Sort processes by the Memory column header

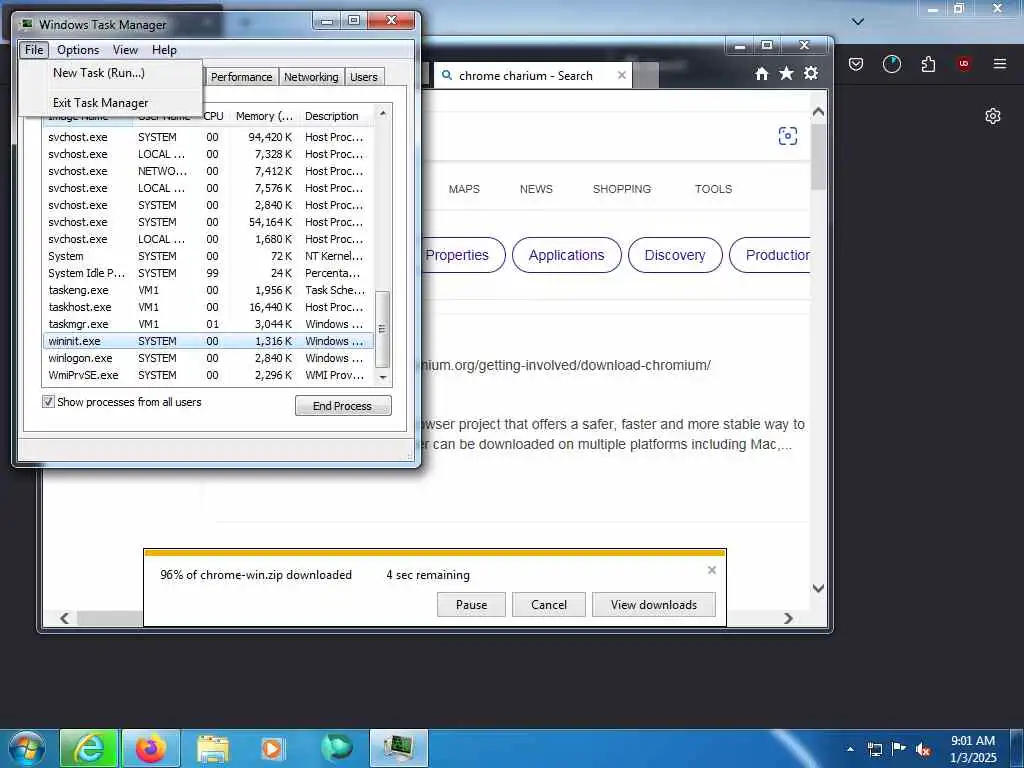pyautogui.click(x=264, y=116)
